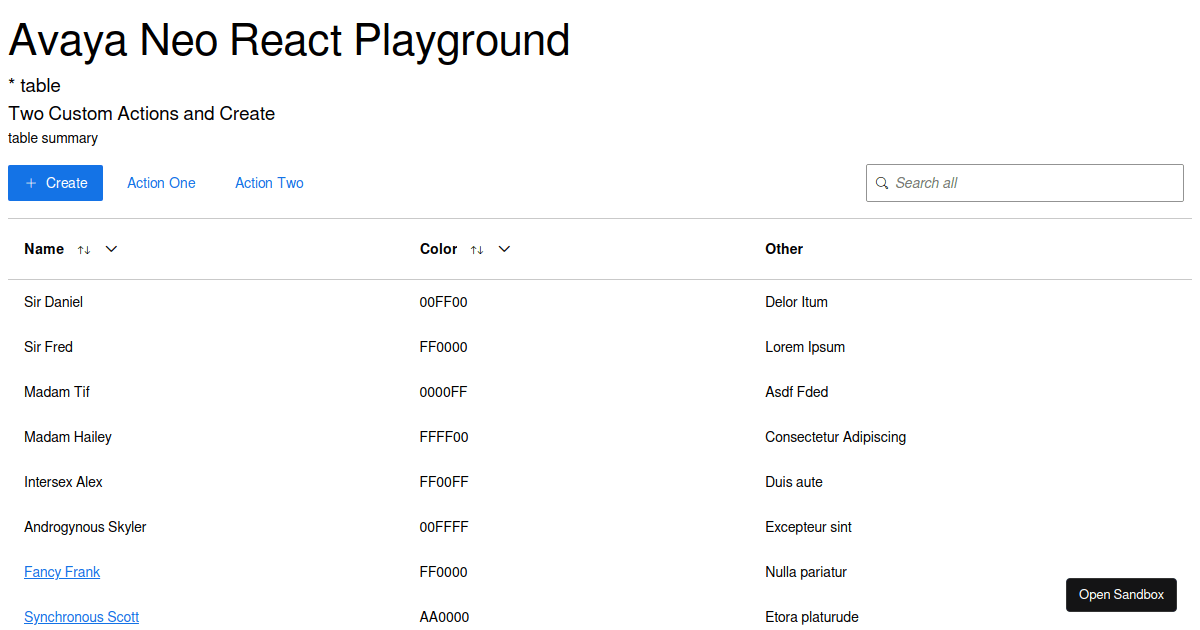Select the Androgynous Skyler name cell
The height and width of the screenshot is (630, 1200).
(x=85, y=527)
